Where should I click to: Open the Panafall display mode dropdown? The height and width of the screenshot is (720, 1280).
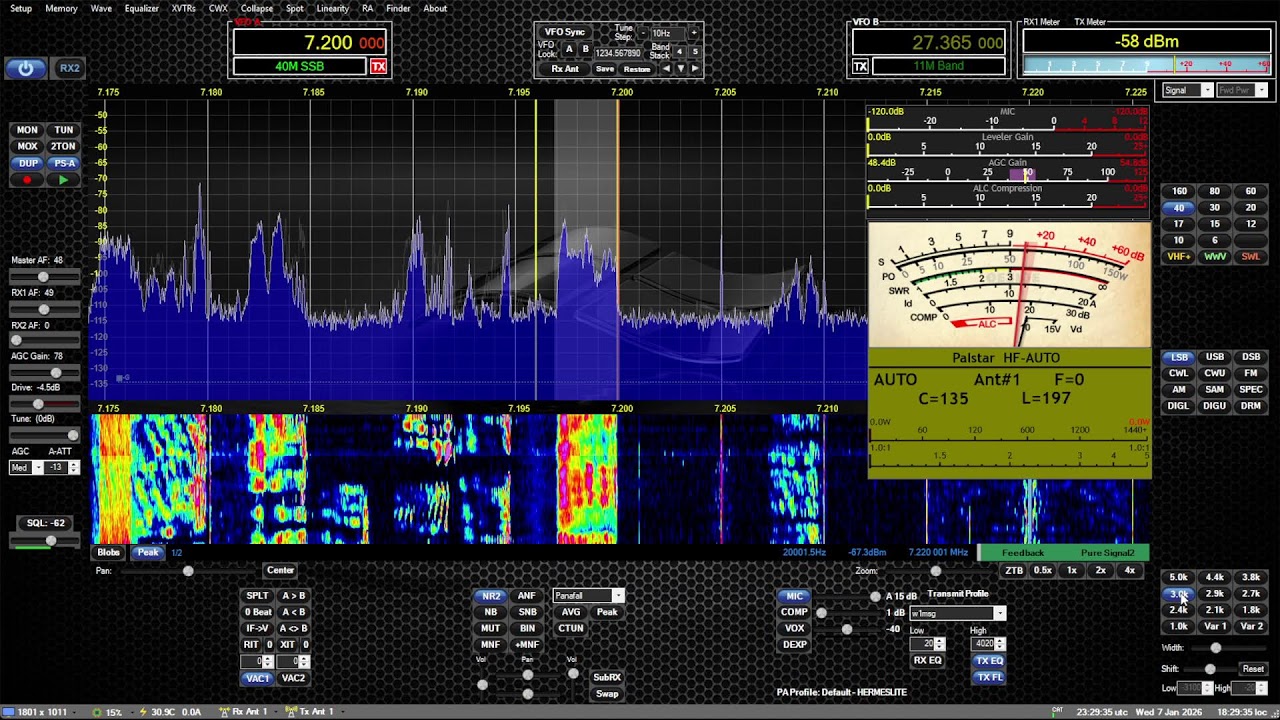tap(589, 596)
